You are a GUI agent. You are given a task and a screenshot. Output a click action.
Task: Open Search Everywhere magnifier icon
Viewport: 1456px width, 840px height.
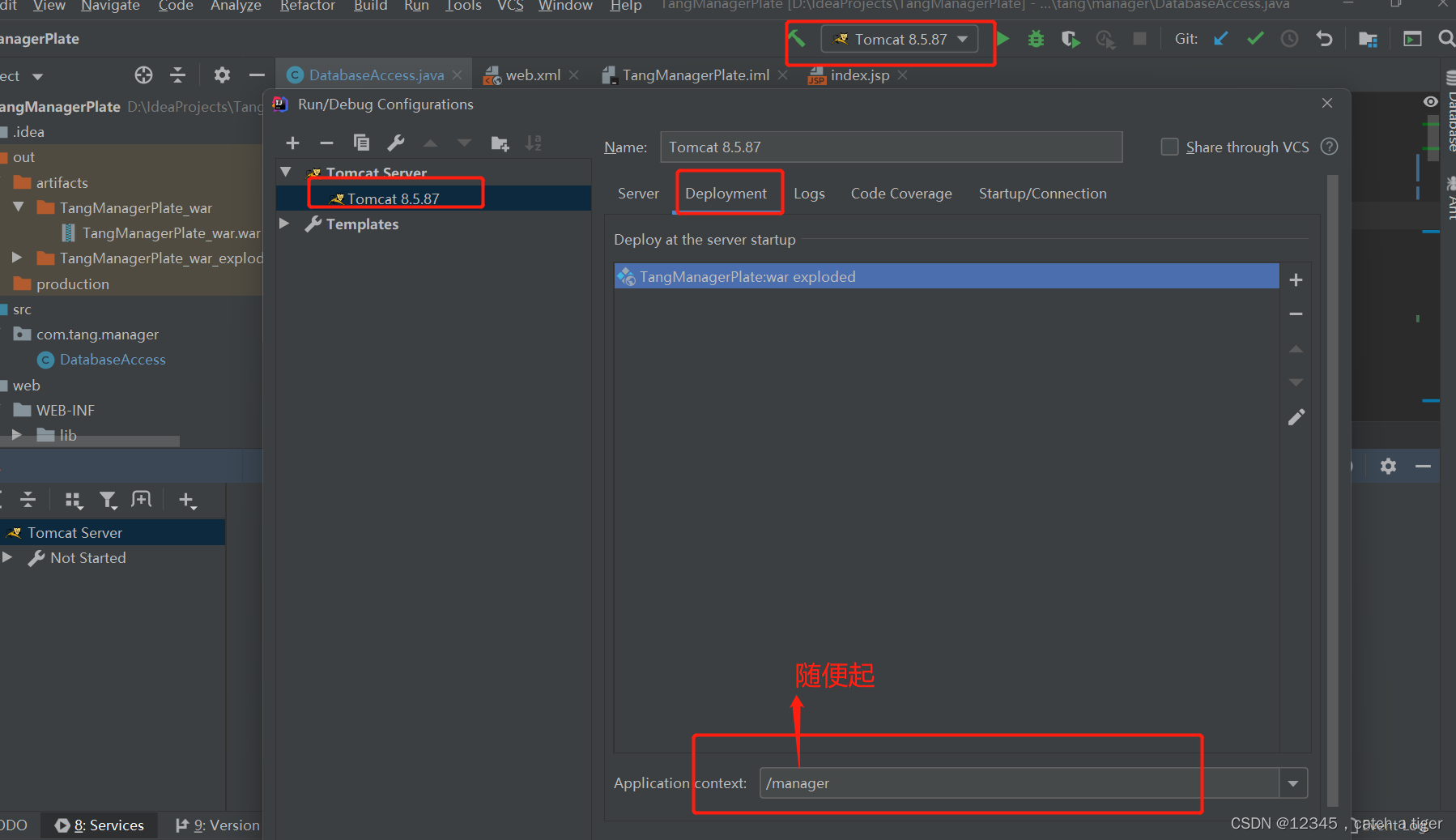(1446, 38)
